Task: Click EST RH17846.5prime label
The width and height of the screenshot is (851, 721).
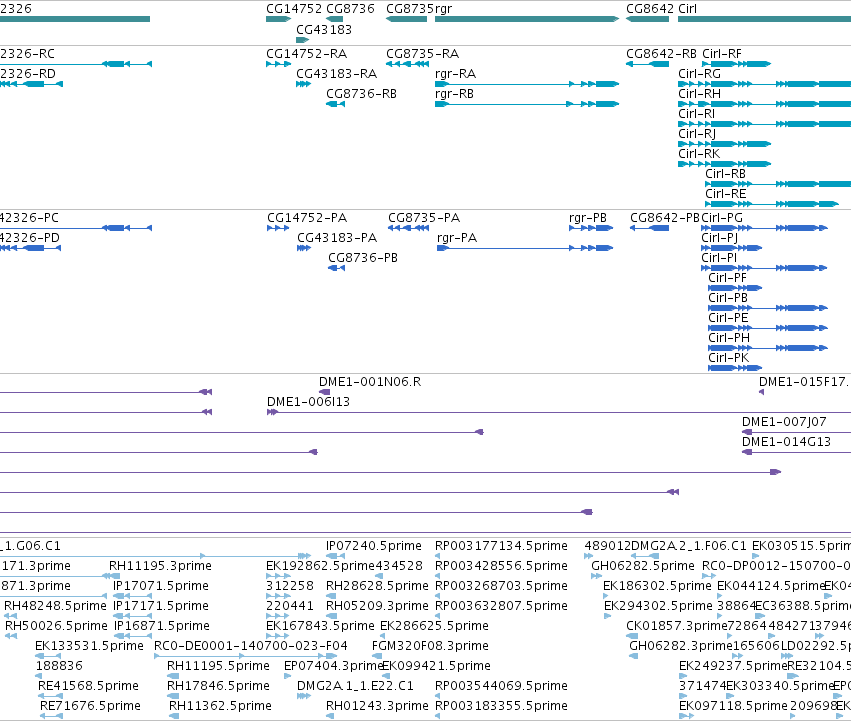Action: coord(218,686)
